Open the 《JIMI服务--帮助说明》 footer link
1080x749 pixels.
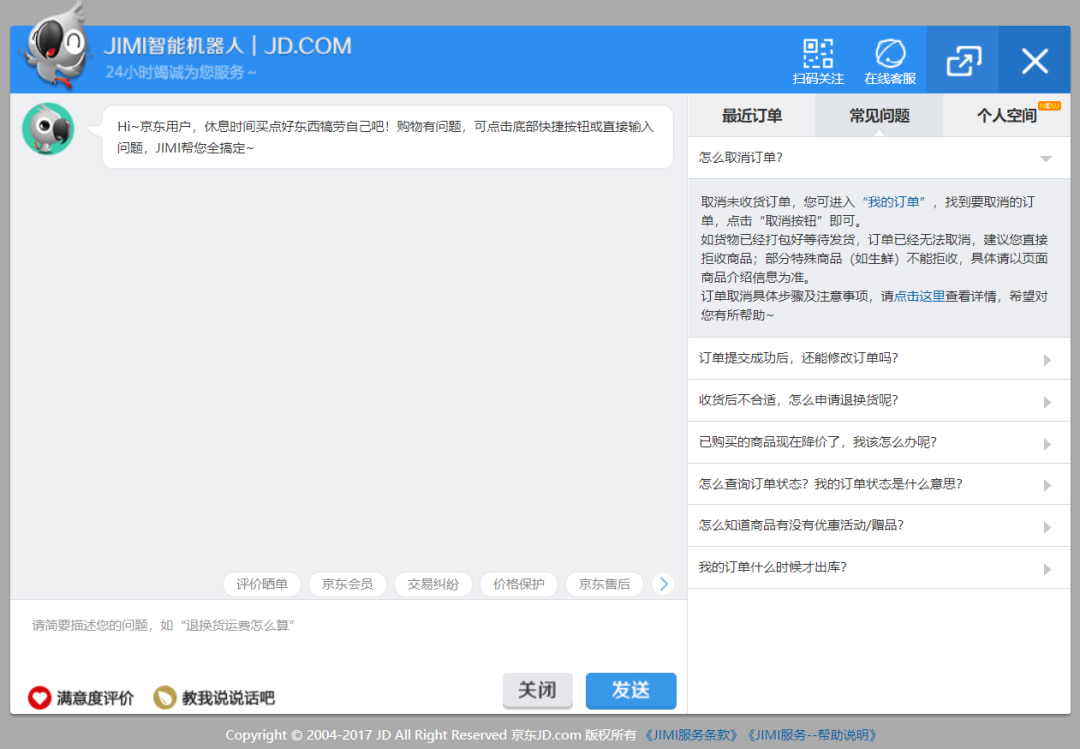coord(812,735)
